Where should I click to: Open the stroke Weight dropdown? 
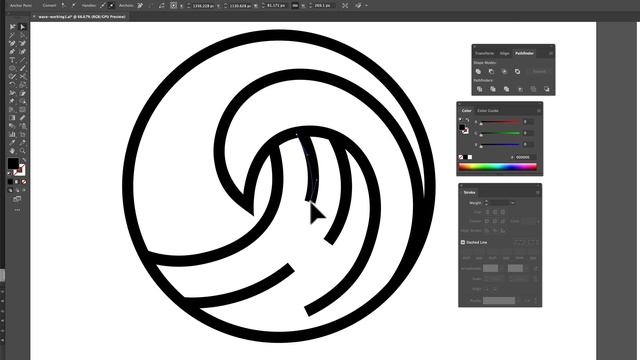point(513,203)
